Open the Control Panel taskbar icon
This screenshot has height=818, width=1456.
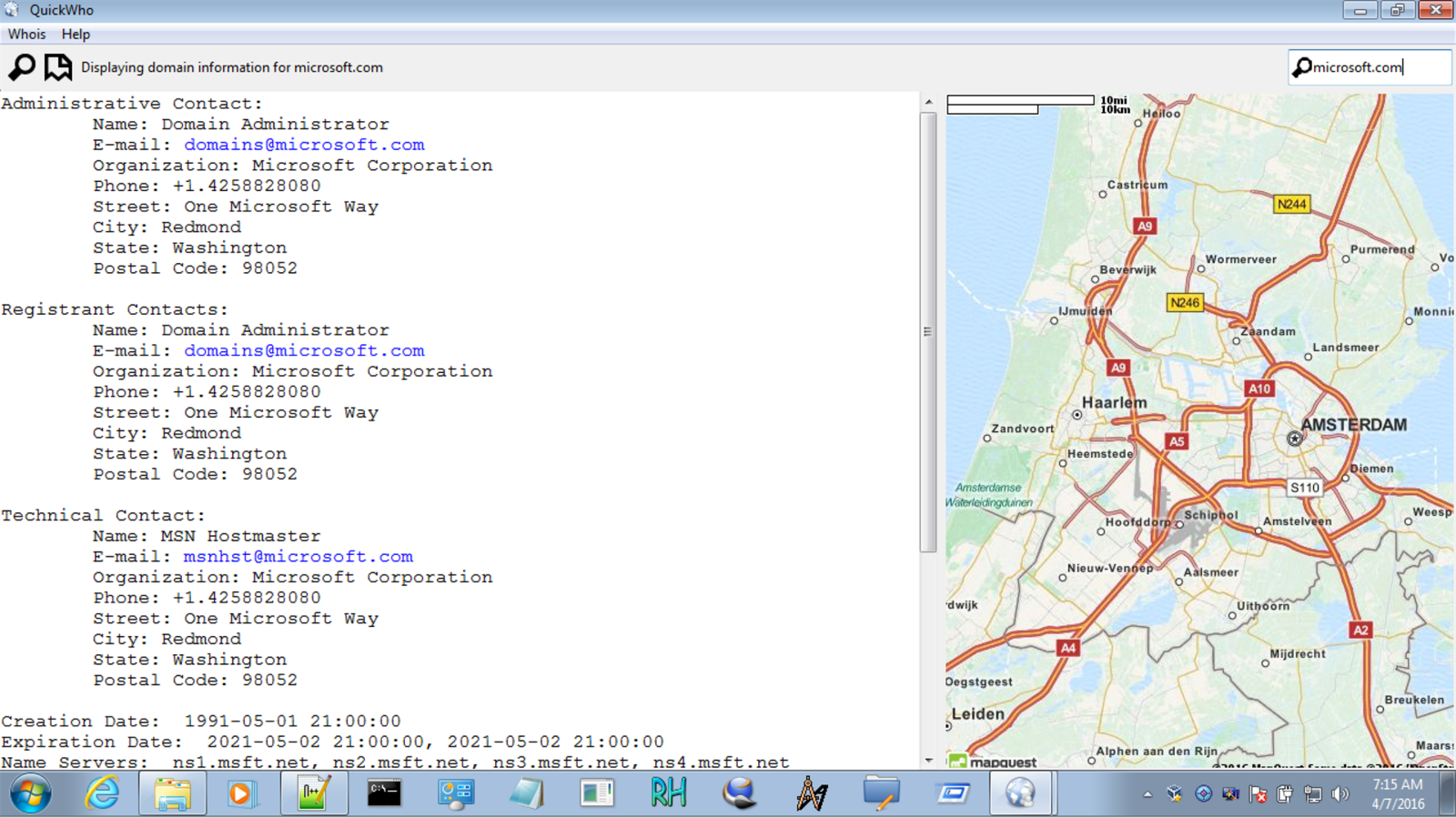(455, 793)
